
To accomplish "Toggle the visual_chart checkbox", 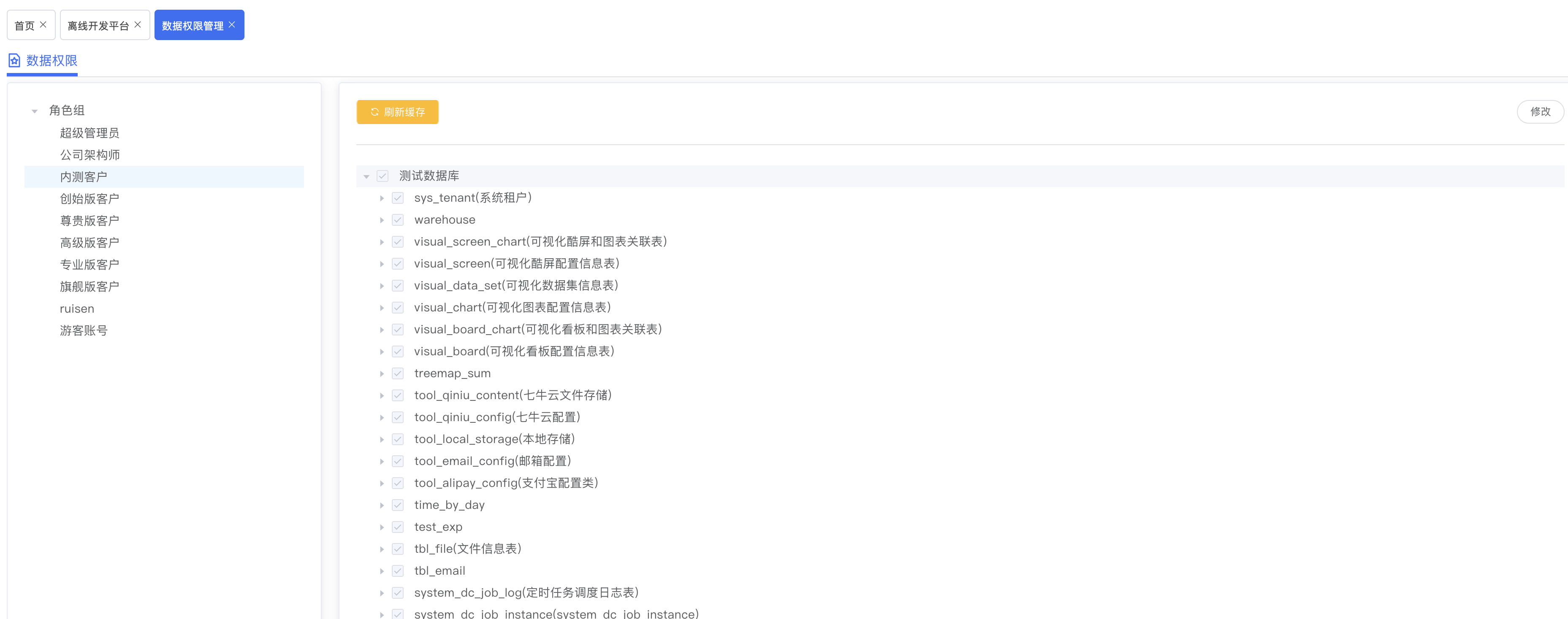I will pos(397,307).
